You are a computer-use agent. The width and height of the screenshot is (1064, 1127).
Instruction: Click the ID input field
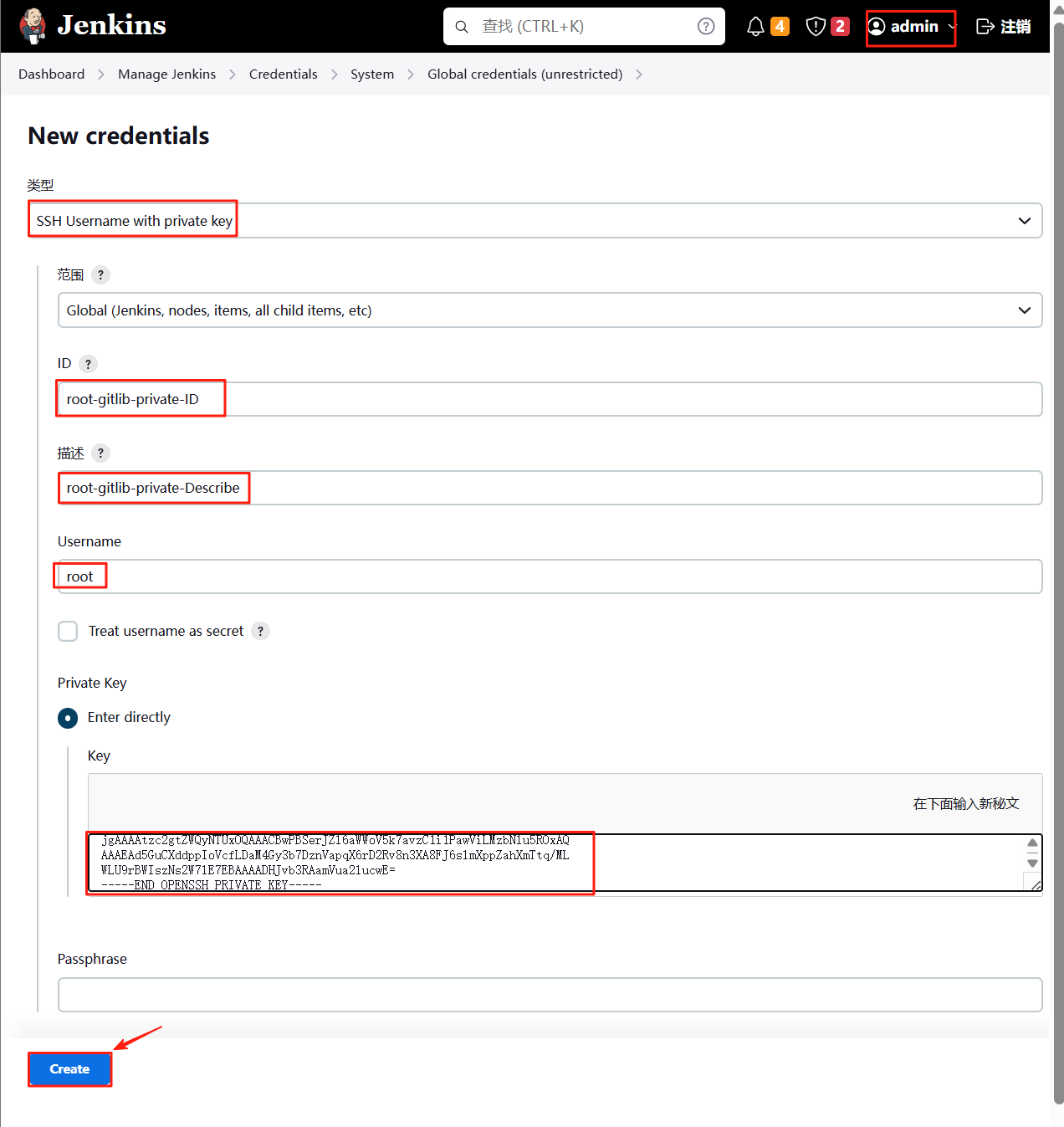pos(550,399)
